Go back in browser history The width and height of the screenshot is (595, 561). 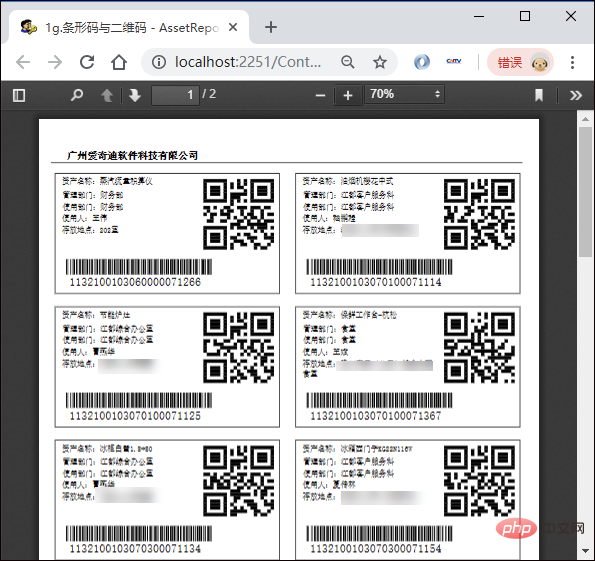23,62
